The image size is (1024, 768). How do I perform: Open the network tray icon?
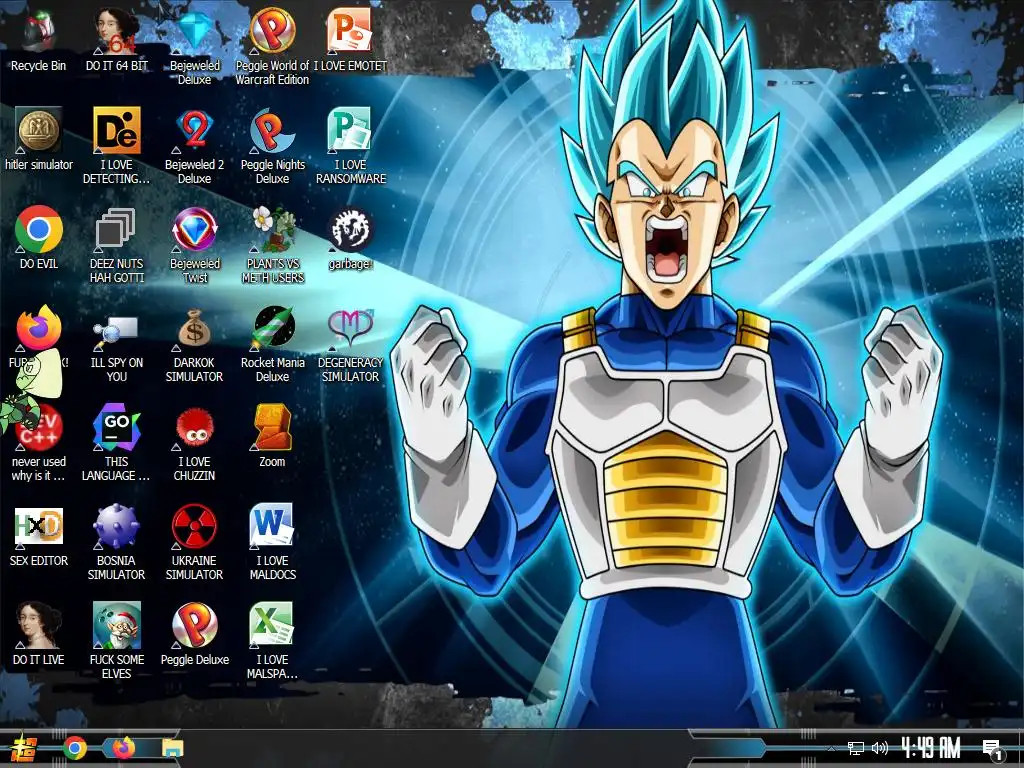[856, 748]
